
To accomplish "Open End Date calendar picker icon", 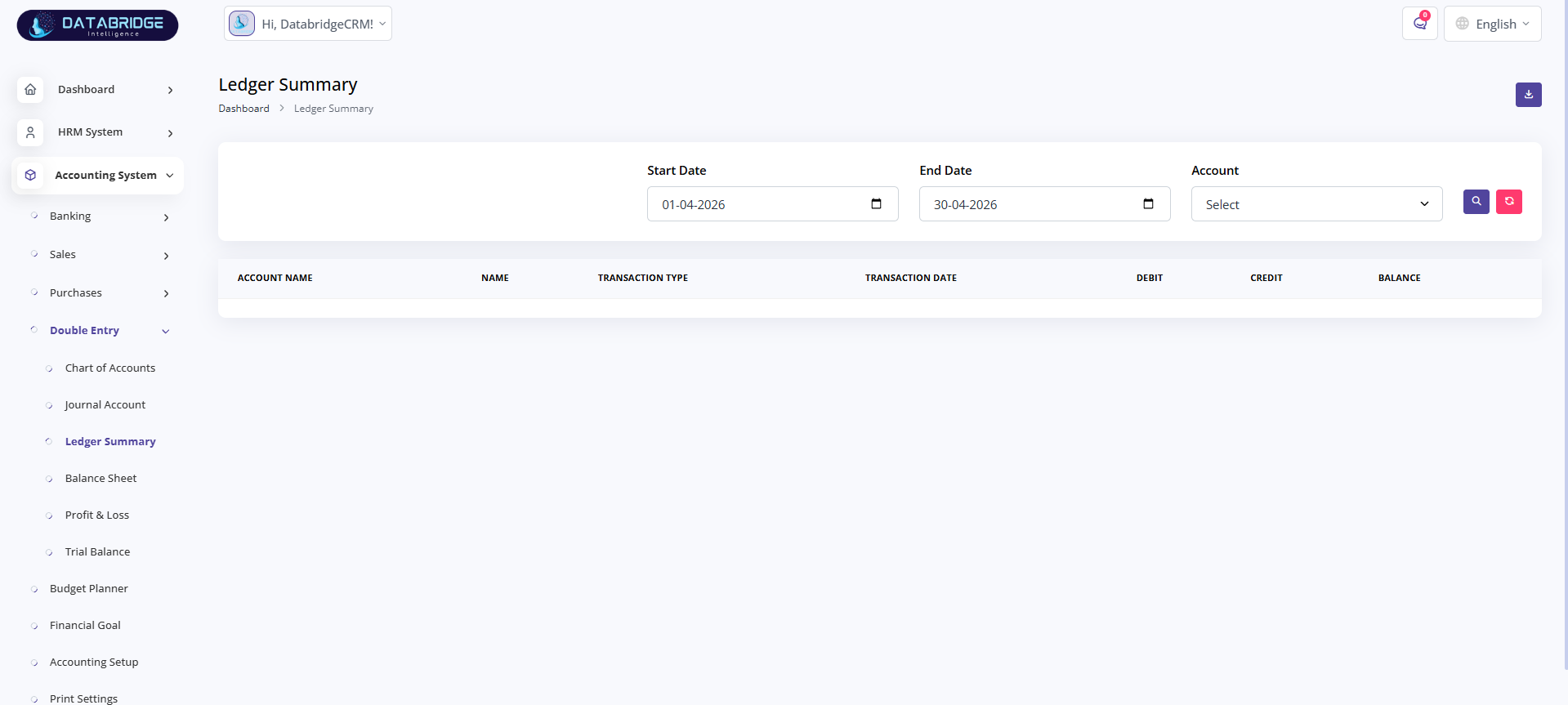I will click(1148, 204).
